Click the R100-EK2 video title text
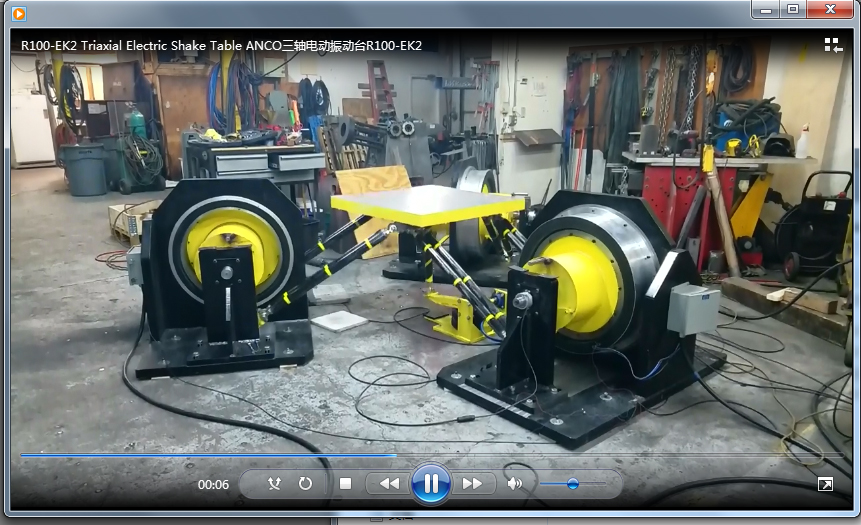This screenshot has height=525, width=861. click(221, 45)
